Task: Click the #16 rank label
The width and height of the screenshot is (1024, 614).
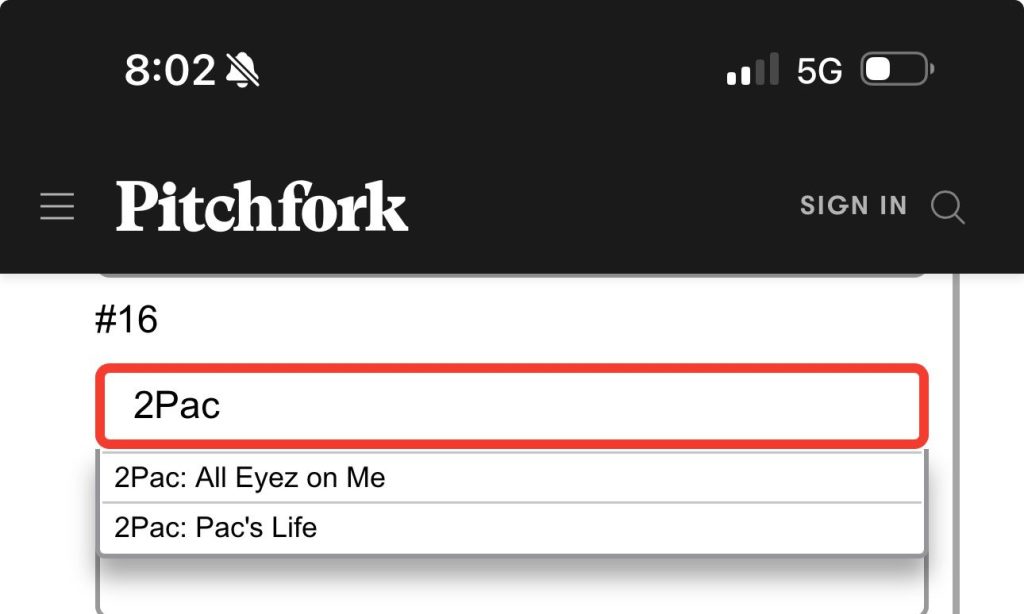Action: coord(126,320)
